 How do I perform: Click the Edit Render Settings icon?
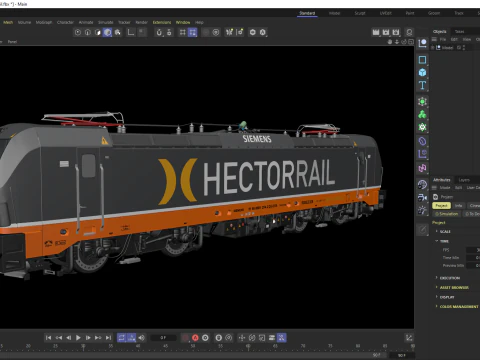coord(396,32)
